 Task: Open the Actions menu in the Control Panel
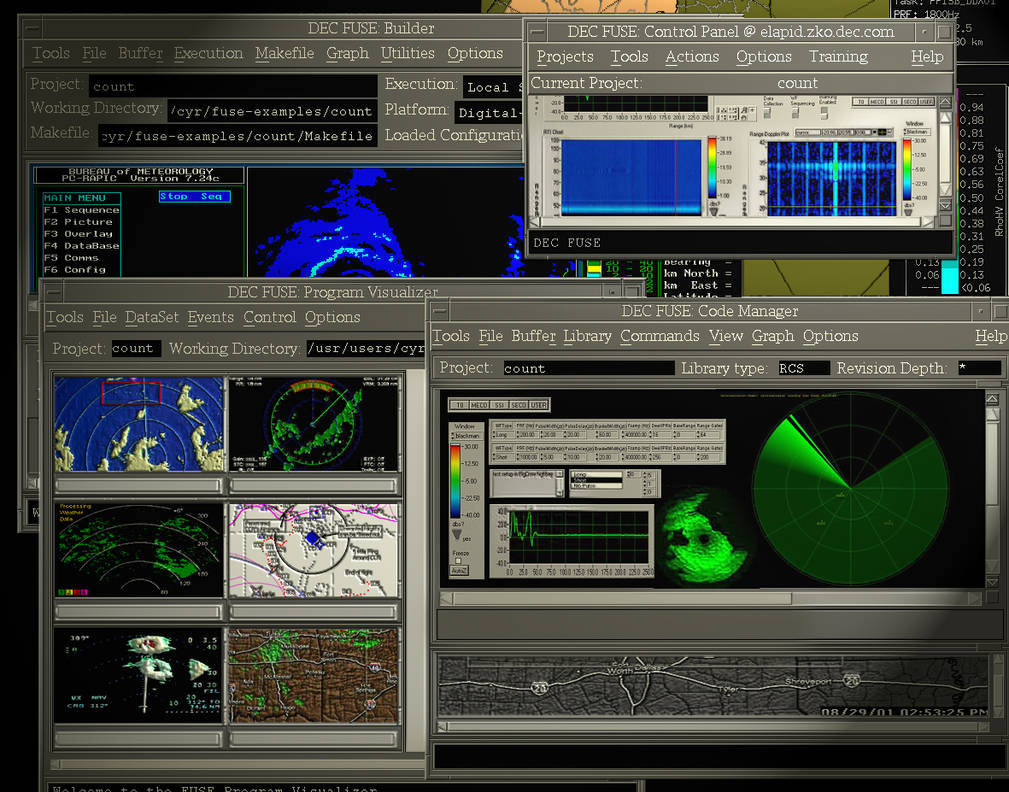[691, 57]
